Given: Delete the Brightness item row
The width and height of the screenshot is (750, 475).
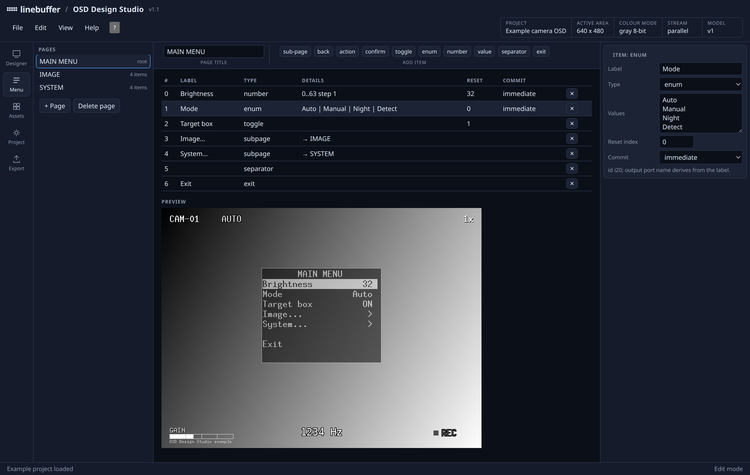Looking at the screenshot, I should 572,94.
